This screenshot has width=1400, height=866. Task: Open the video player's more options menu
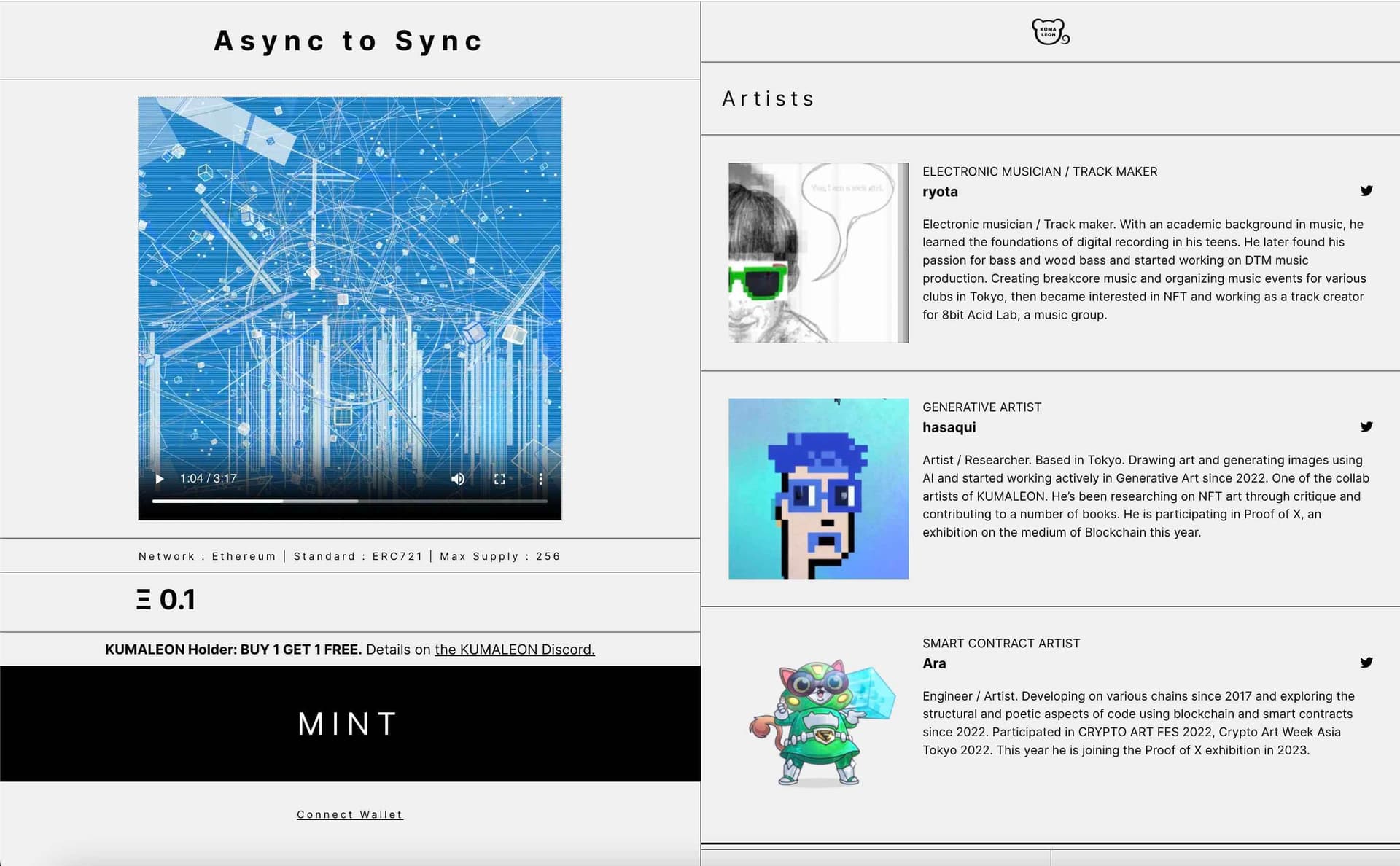540,478
